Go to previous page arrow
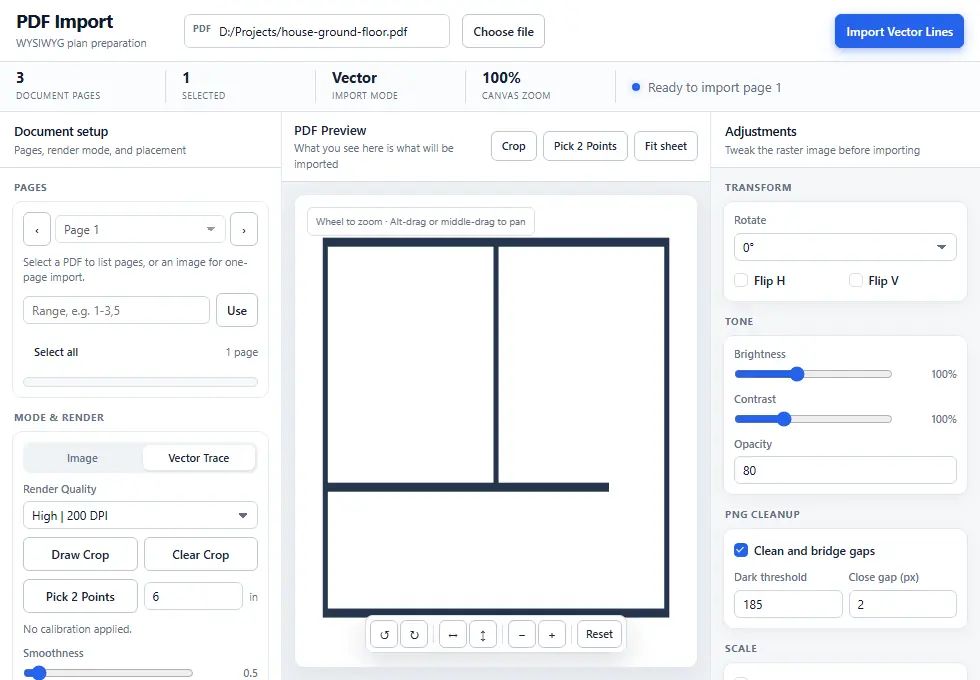The height and width of the screenshot is (680, 980). tap(37, 229)
